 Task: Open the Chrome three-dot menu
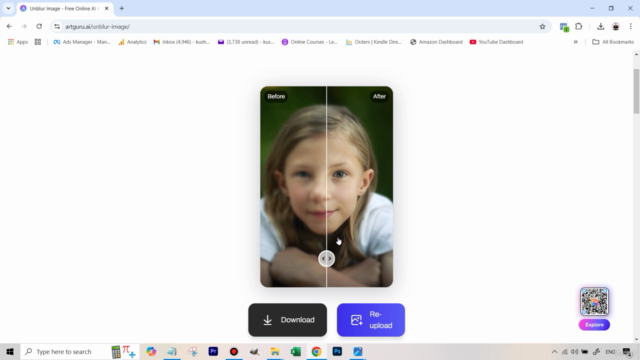(631, 27)
